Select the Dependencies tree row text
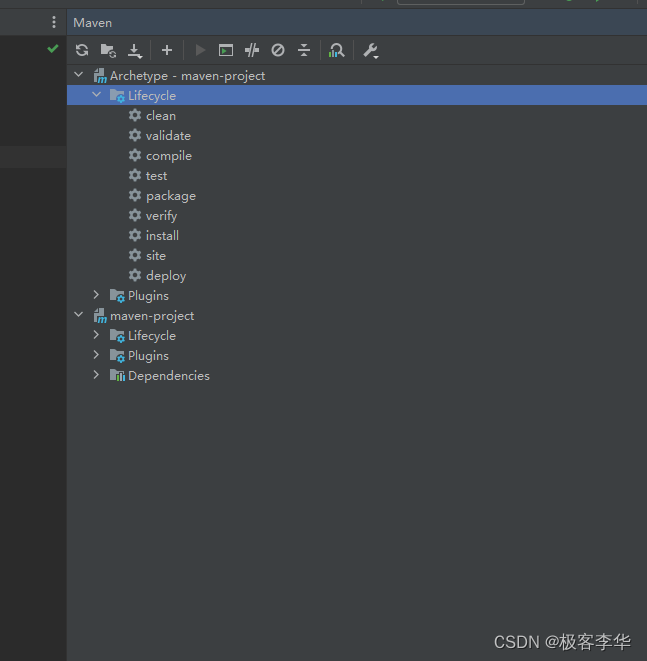Screen dimensions: 647x661 point(169,376)
